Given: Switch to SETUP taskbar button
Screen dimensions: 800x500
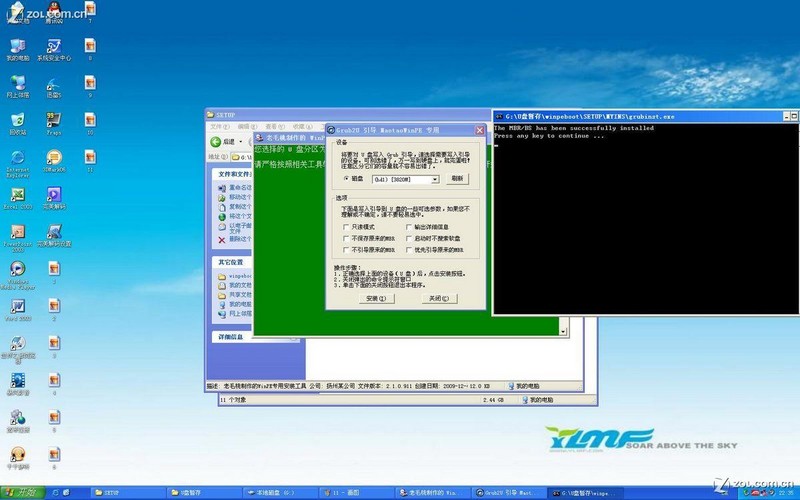Looking at the screenshot, I should (x=128, y=493).
